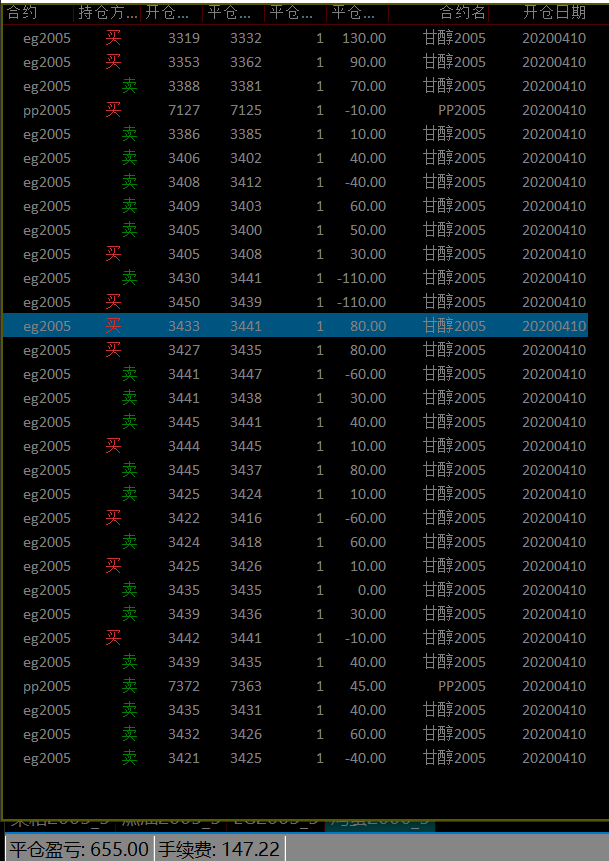The height and width of the screenshot is (861, 609).
Task: Select the open price 3442 cell
Action: [184, 638]
